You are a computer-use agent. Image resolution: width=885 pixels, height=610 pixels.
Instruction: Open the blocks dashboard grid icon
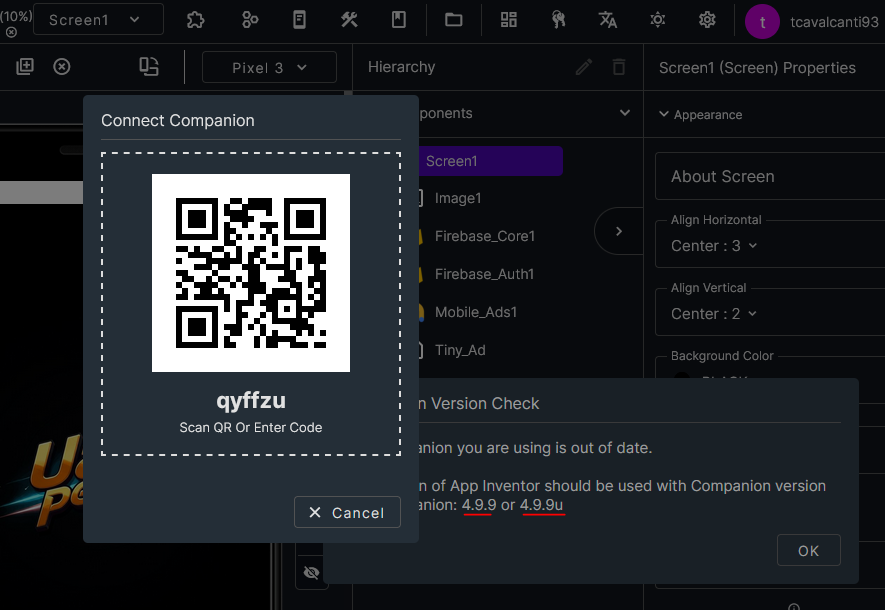509,20
